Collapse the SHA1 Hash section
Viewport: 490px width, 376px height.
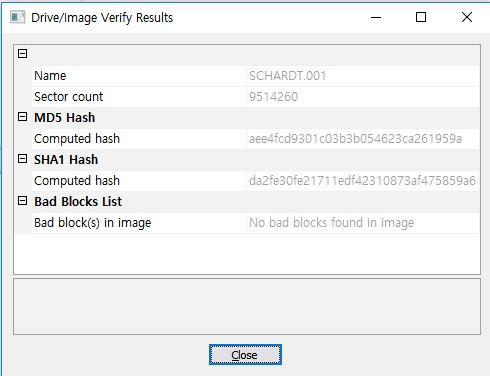(x=22, y=159)
